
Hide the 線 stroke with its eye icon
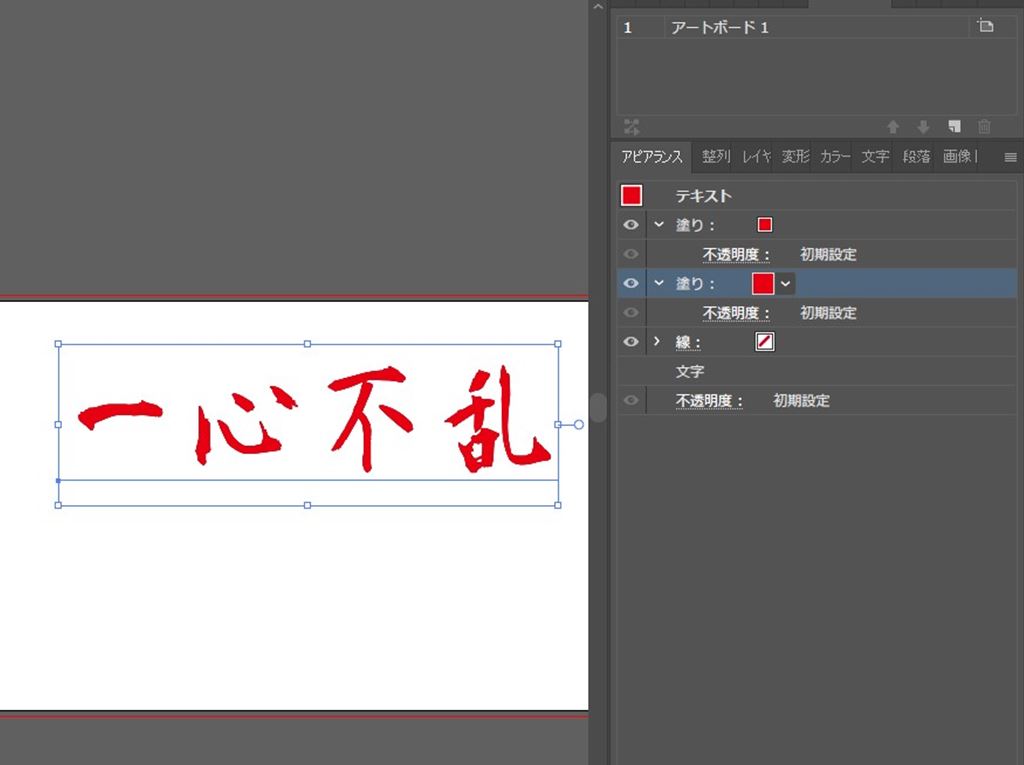click(631, 342)
